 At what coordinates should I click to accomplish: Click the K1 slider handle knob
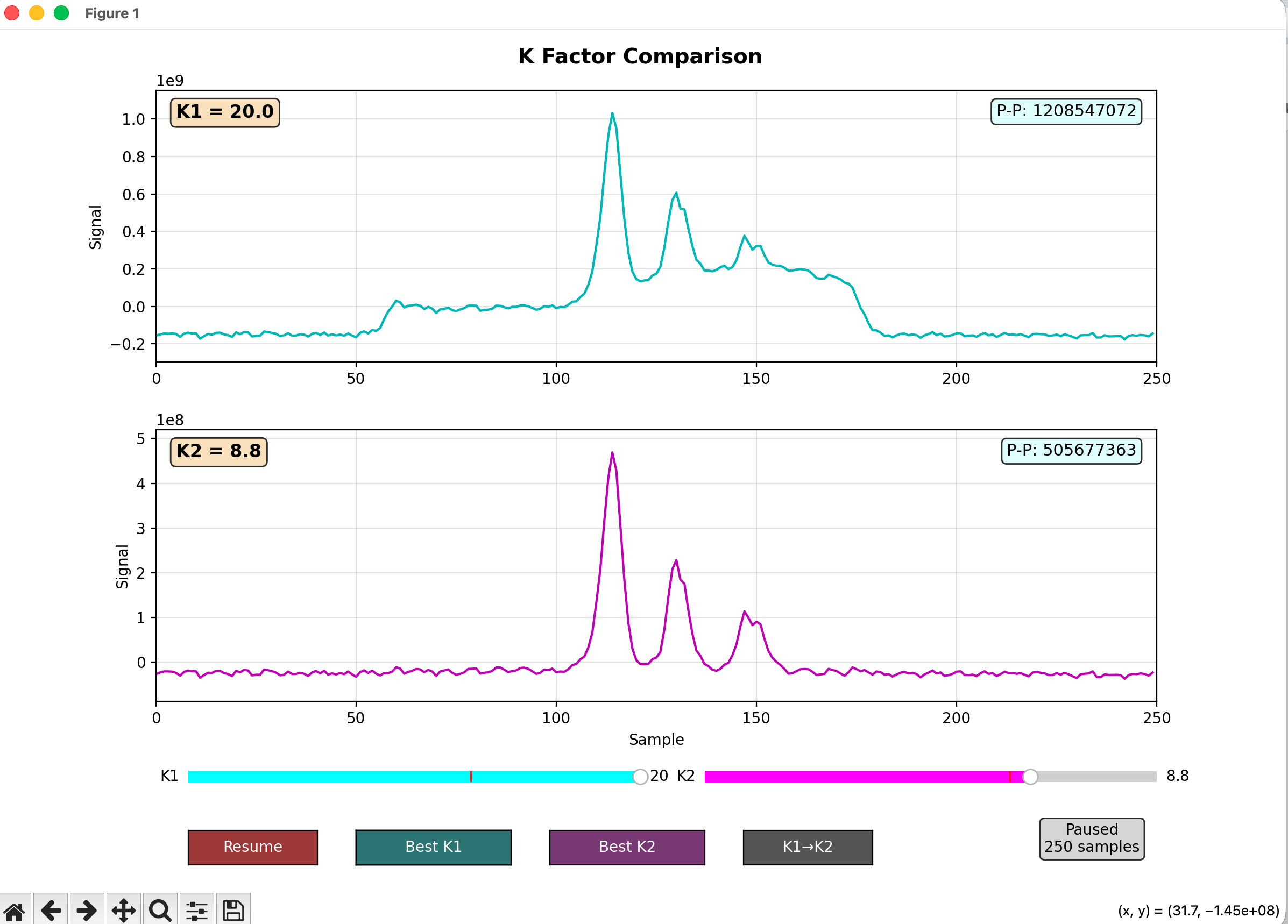tap(640, 777)
